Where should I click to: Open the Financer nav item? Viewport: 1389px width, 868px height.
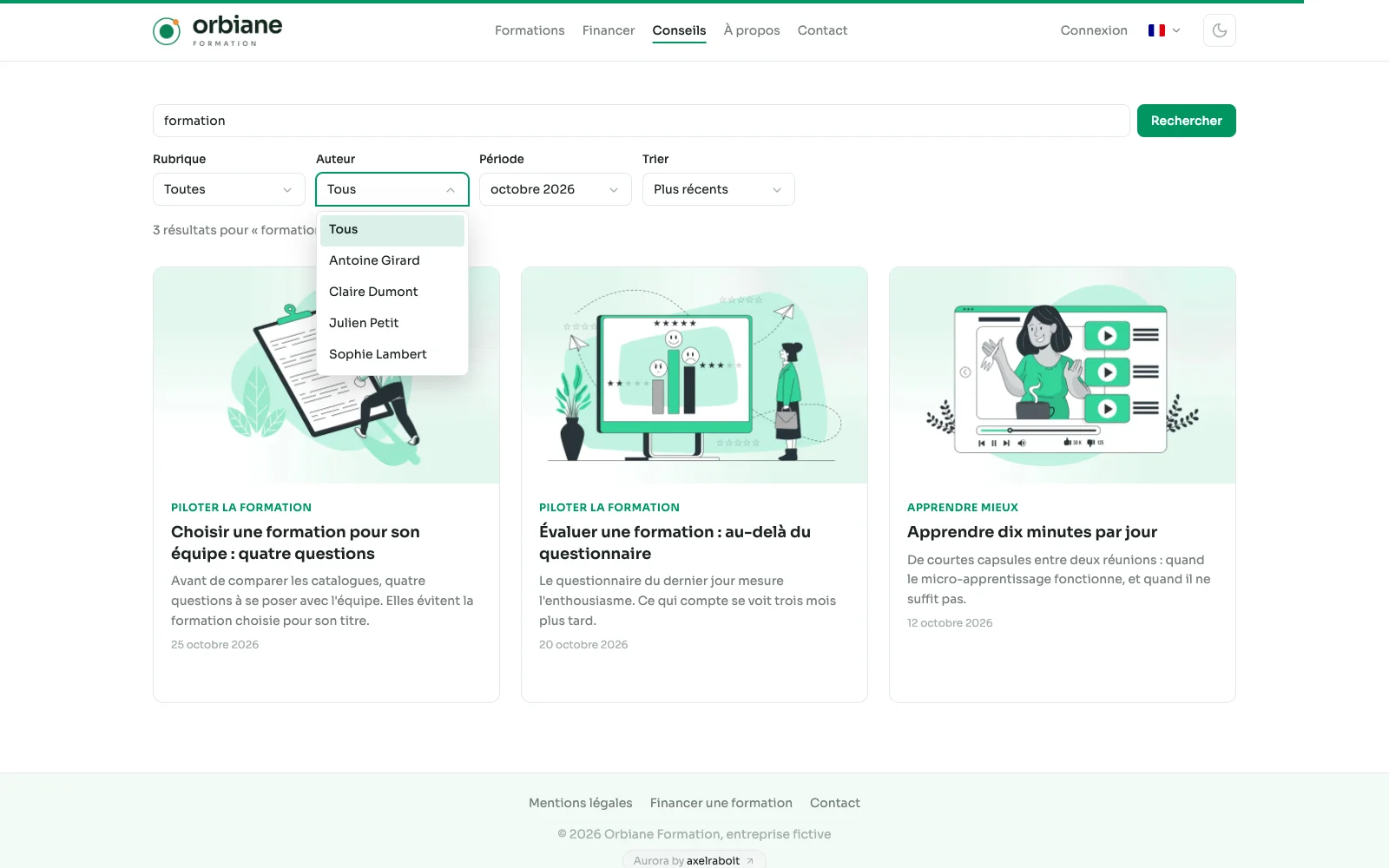click(609, 30)
